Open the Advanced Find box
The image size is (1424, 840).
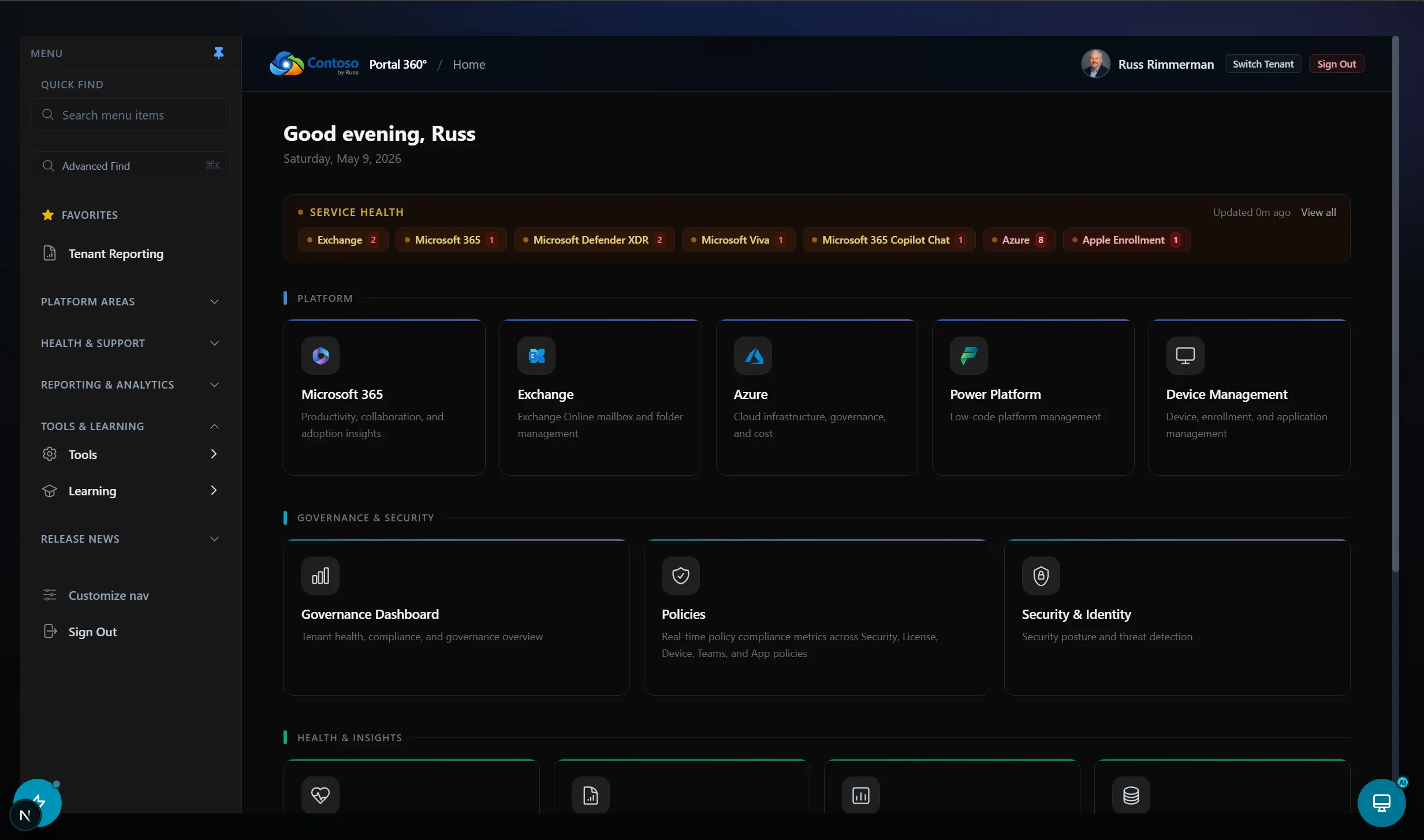[131, 166]
